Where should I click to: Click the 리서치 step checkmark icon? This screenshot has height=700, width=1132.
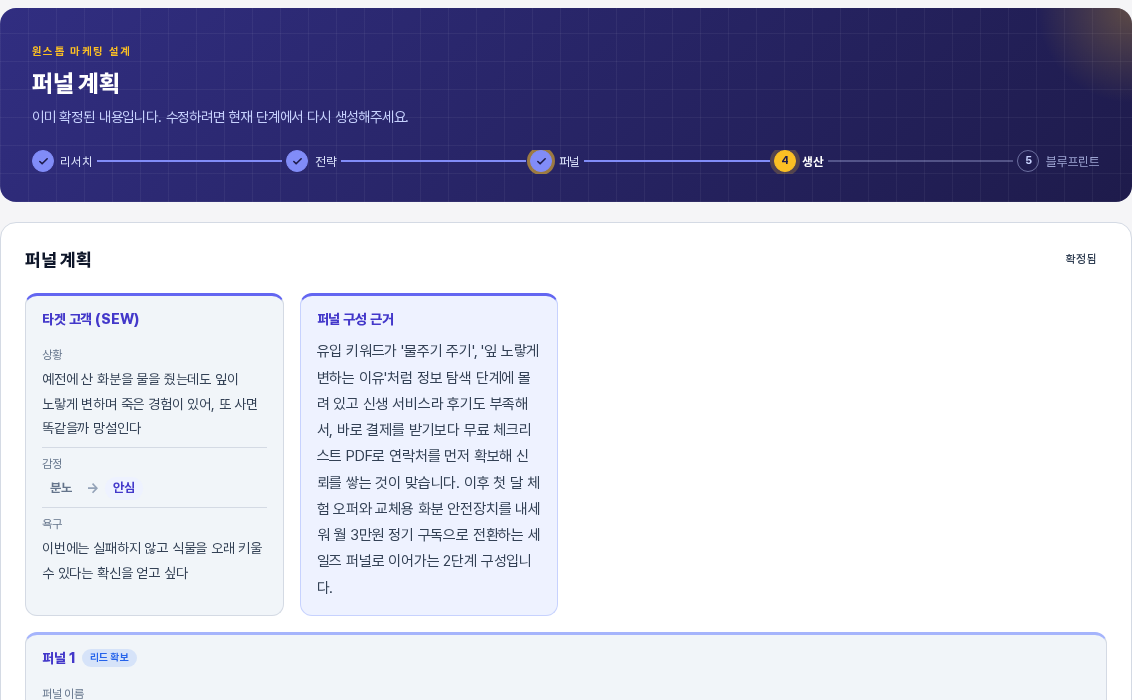click(x=43, y=161)
